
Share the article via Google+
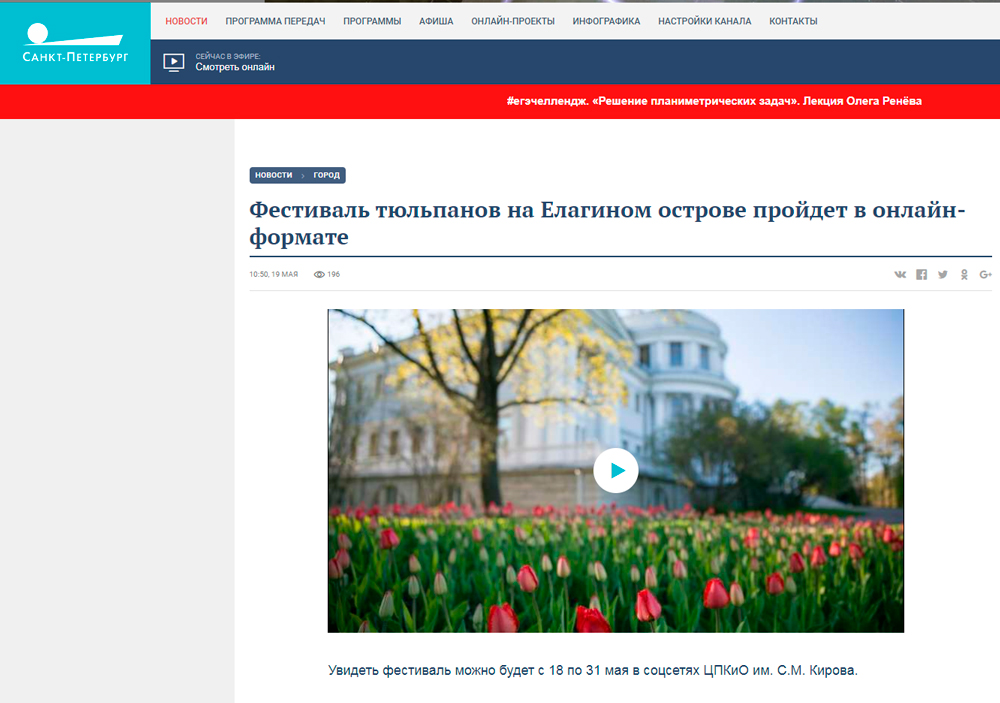click(x=986, y=274)
